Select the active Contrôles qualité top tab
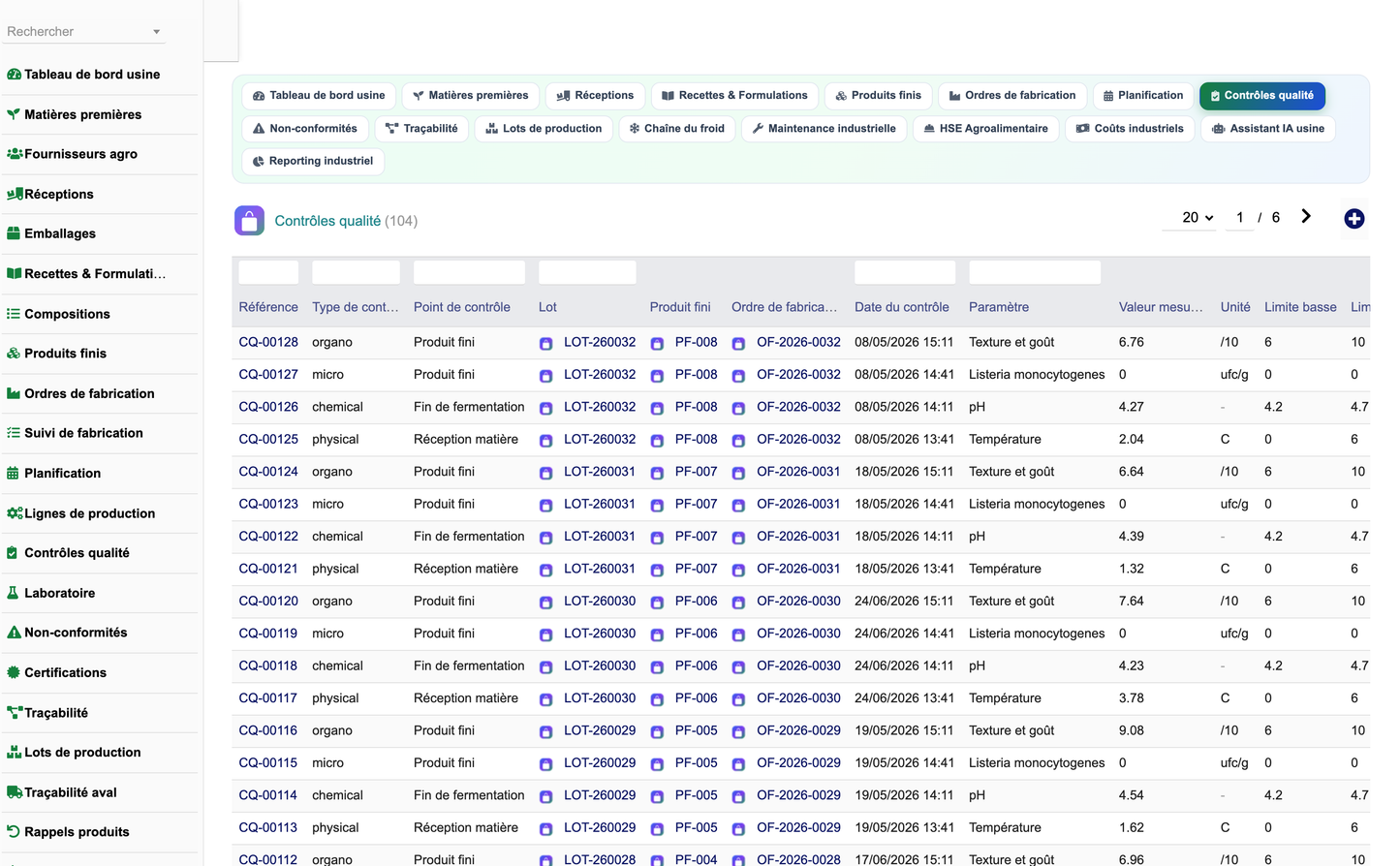The width and height of the screenshot is (1400, 866). click(x=1261, y=96)
